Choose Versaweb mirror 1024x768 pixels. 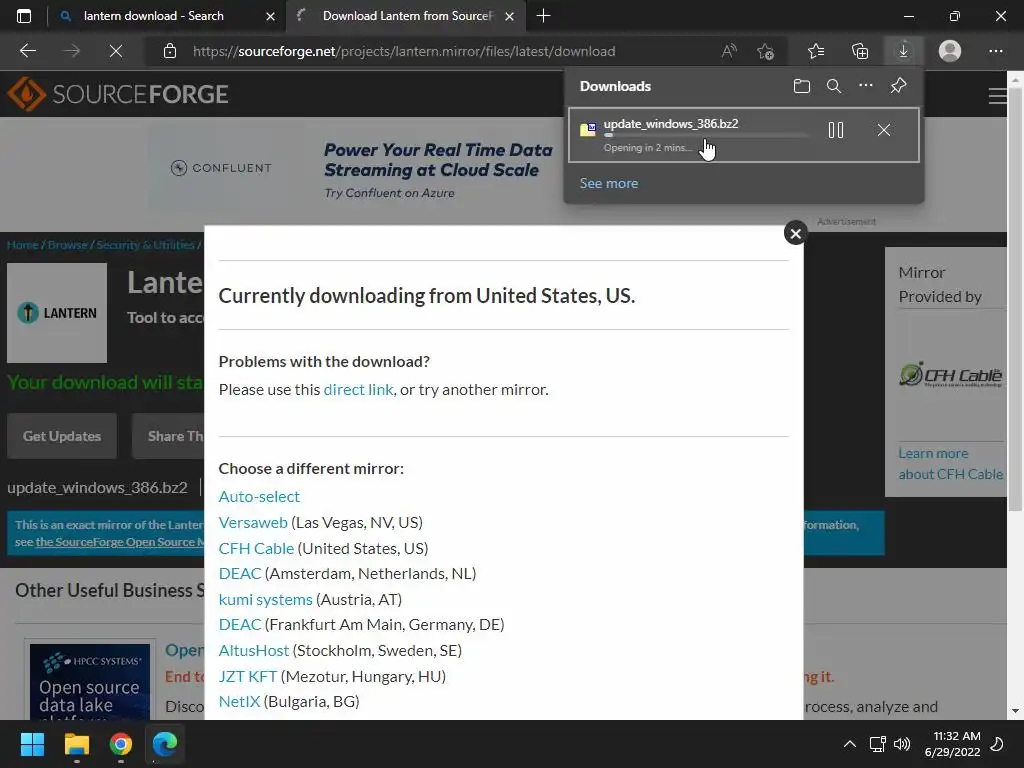tap(253, 522)
